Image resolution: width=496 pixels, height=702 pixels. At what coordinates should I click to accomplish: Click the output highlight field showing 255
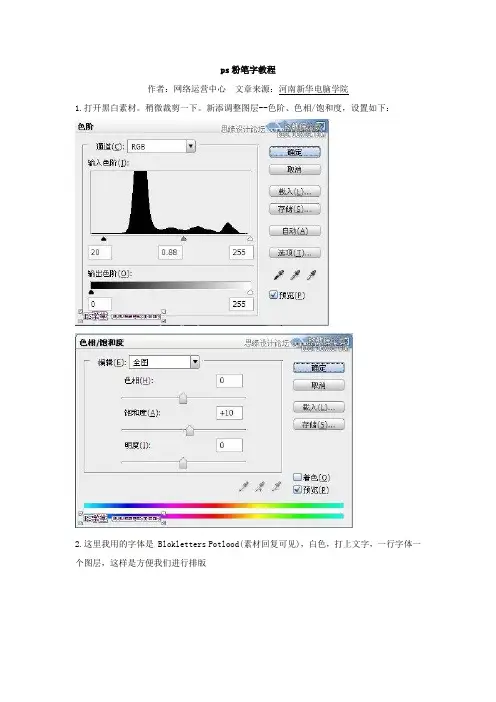click(x=241, y=304)
